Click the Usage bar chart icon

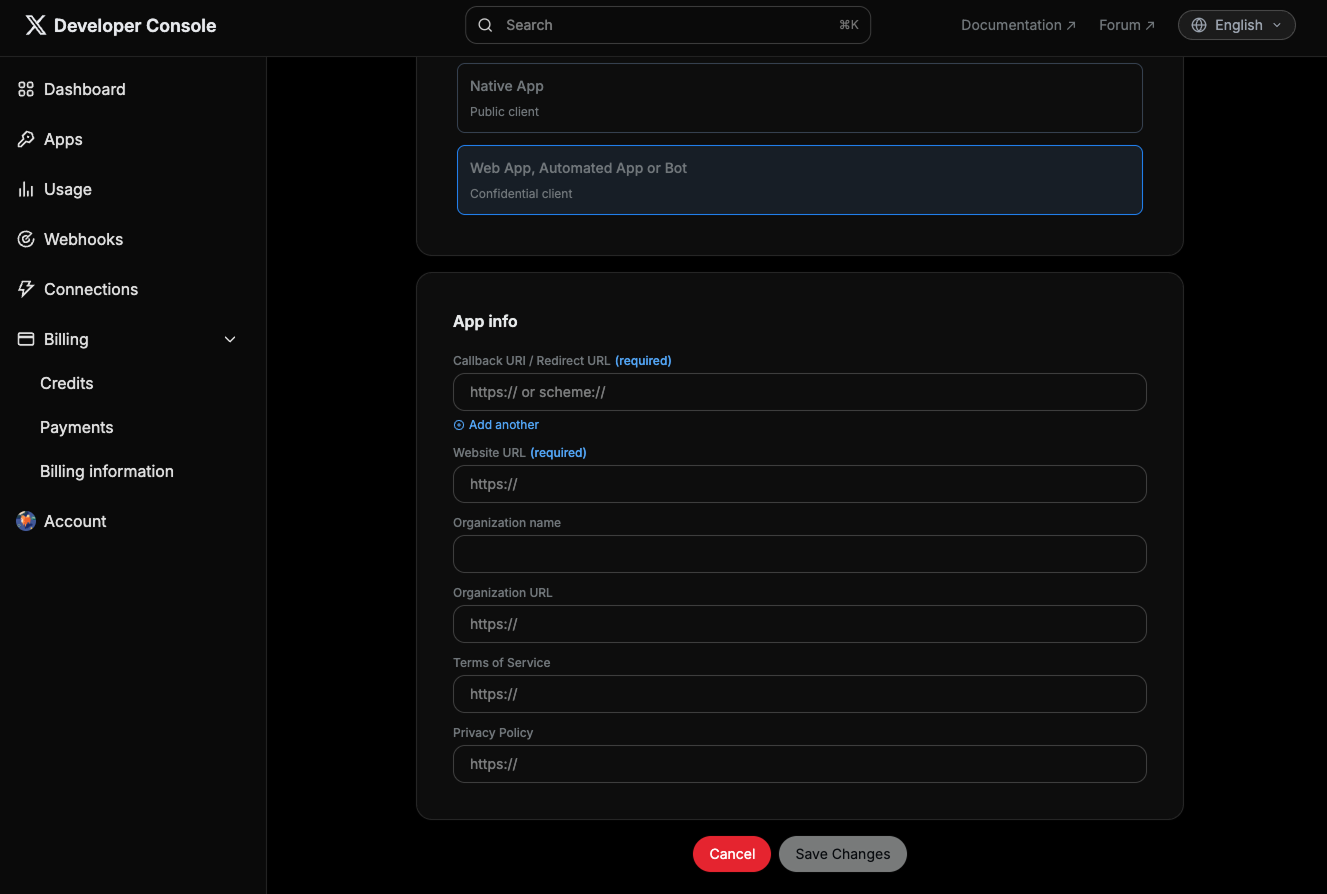26,189
